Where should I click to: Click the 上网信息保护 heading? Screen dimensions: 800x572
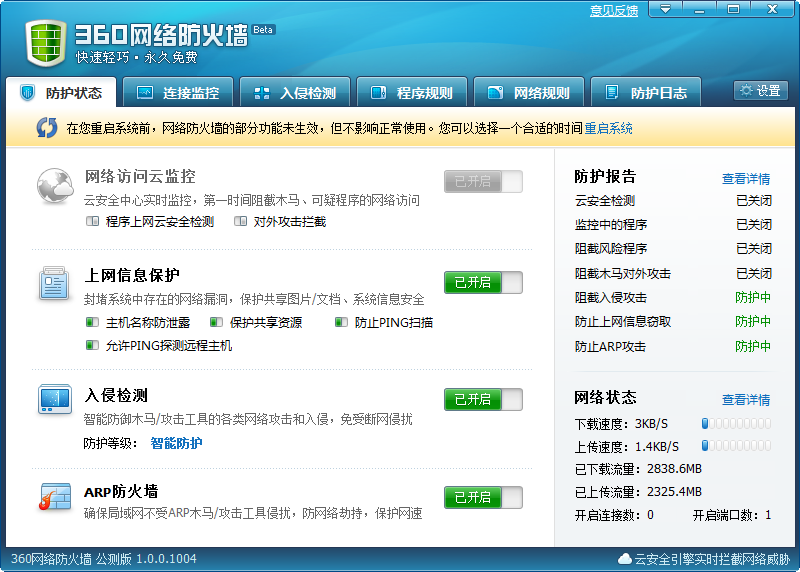[x=132, y=275]
